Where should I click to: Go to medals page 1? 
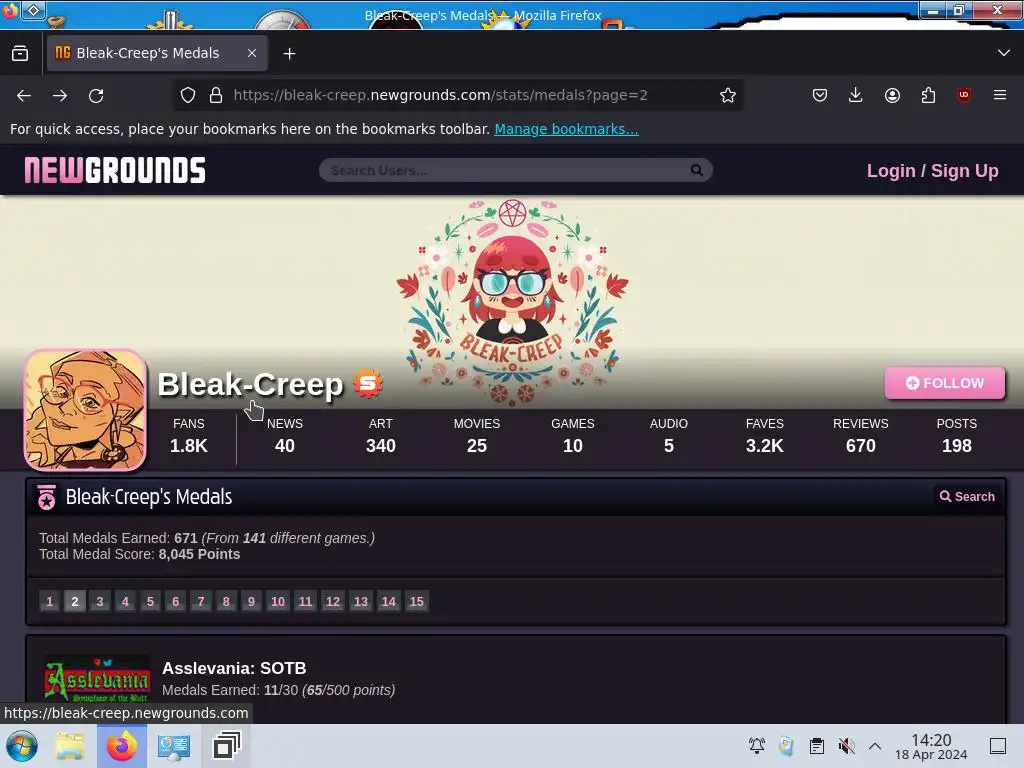[50, 601]
